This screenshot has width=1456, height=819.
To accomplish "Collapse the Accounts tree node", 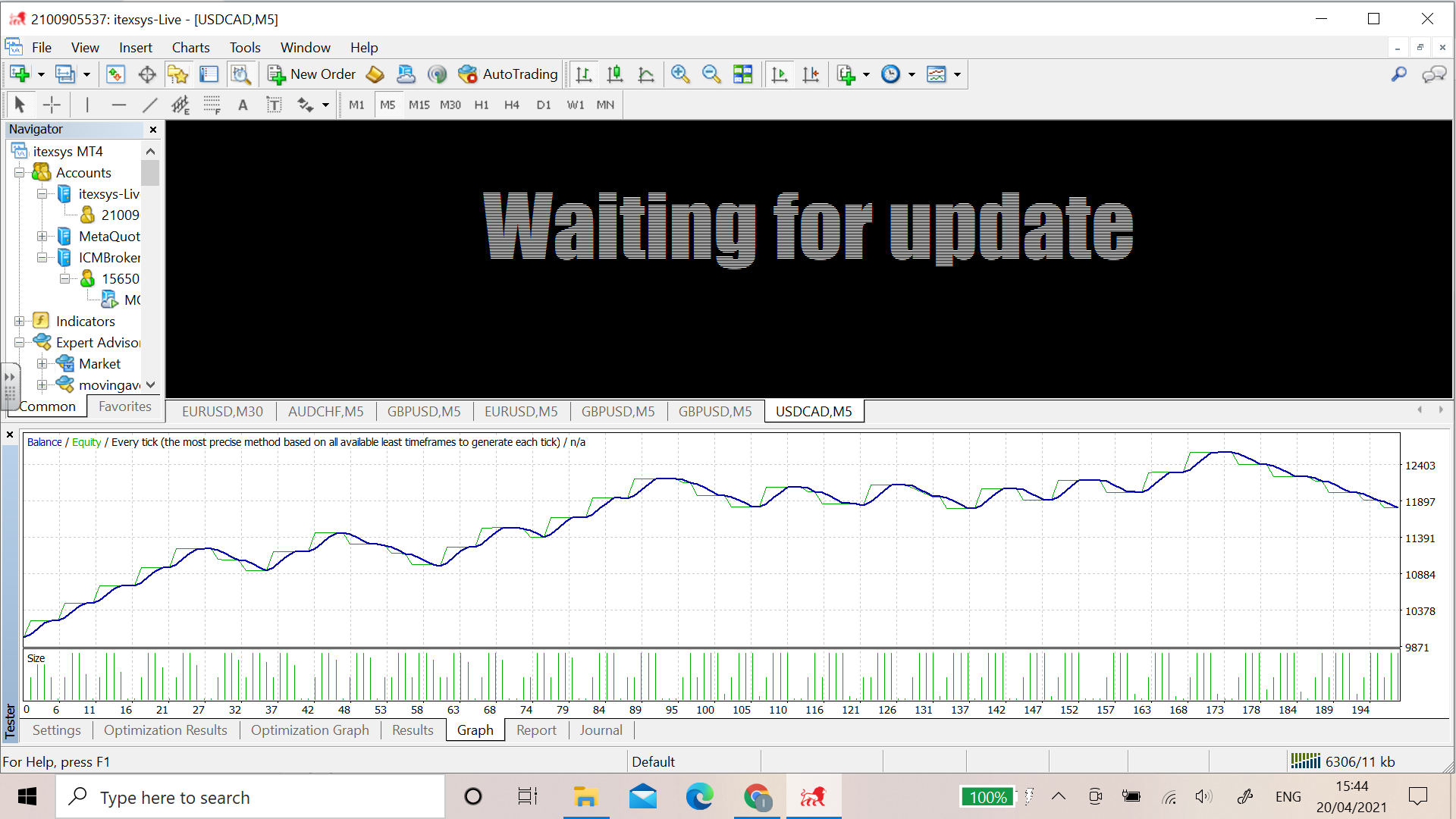I will pyautogui.click(x=20, y=173).
